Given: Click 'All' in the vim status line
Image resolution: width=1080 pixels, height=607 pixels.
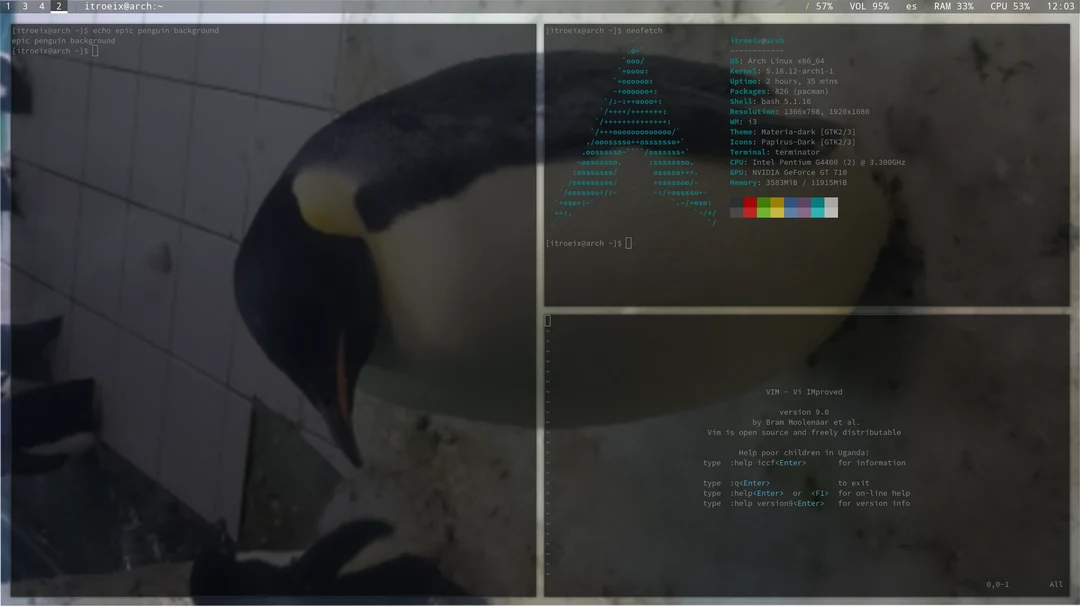Looking at the screenshot, I should coord(1055,584).
